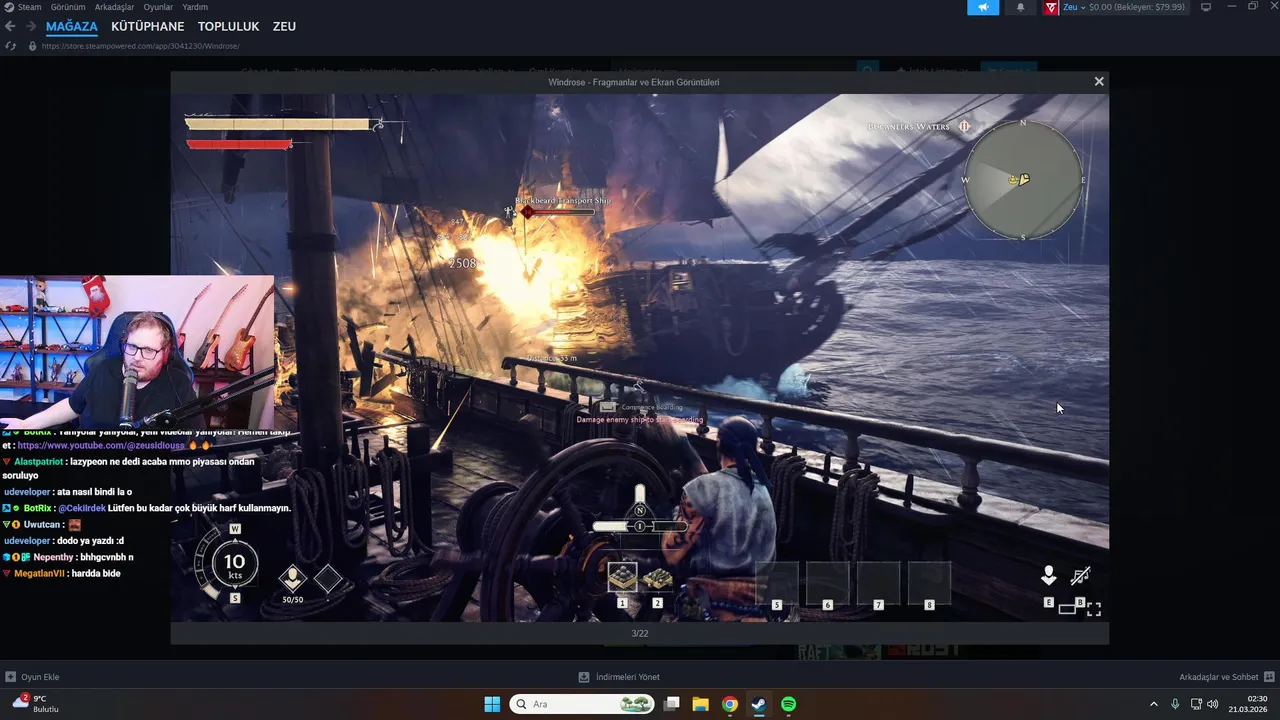Open the Yardım menu
The width and height of the screenshot is (1280, 720).
pyautogui.click(x=195, y=7)
